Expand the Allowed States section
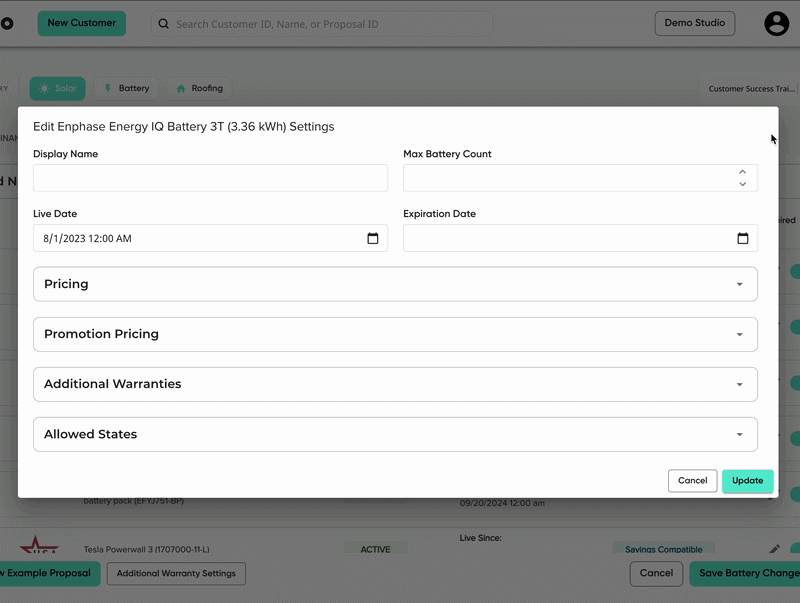The width and height of the screenshot is (800, 603). point(395,434)
